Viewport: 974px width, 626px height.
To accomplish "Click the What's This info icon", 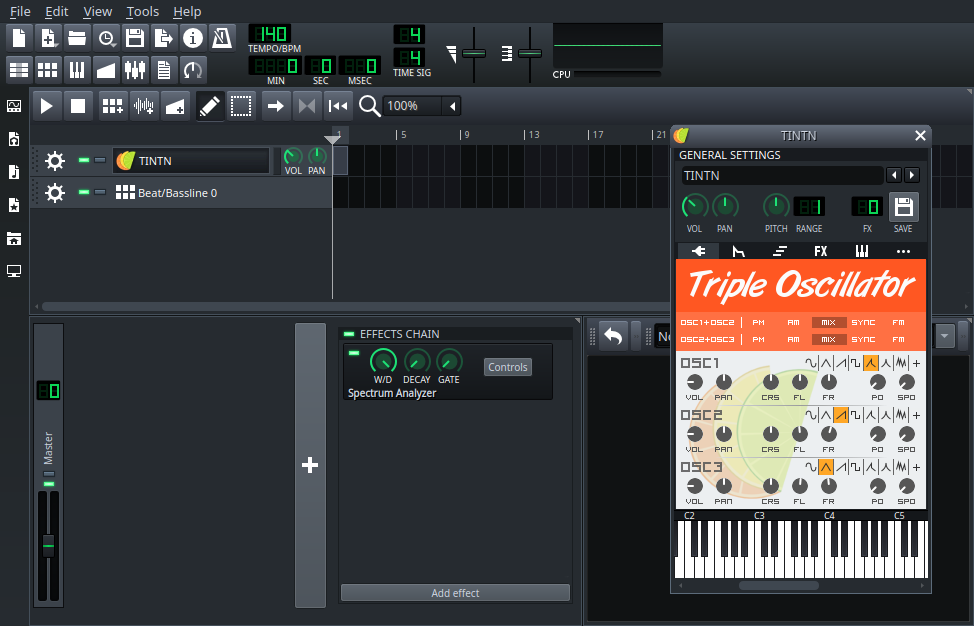I will [x=193, y=39].
